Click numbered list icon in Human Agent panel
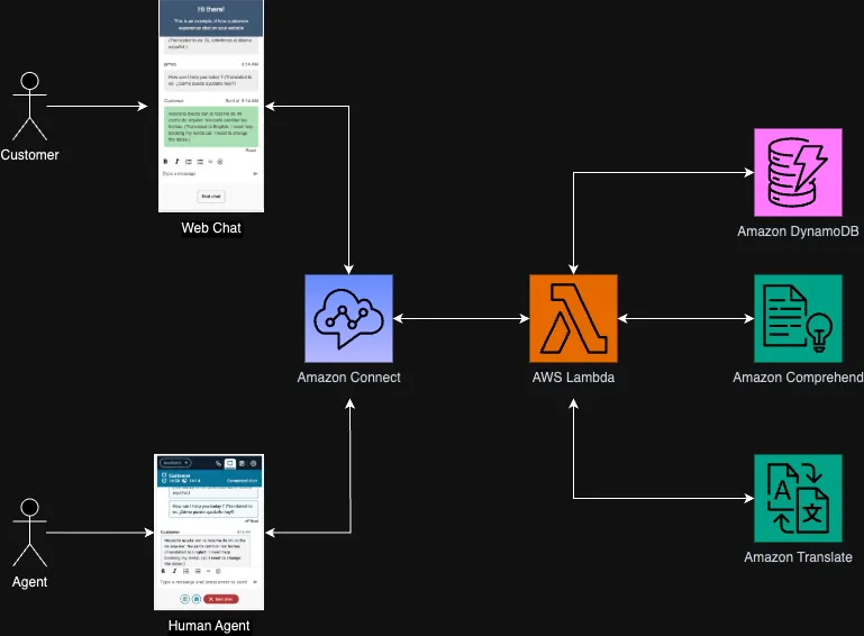The width and height of the screenshot is (864, 636). [x=186, y=571]
